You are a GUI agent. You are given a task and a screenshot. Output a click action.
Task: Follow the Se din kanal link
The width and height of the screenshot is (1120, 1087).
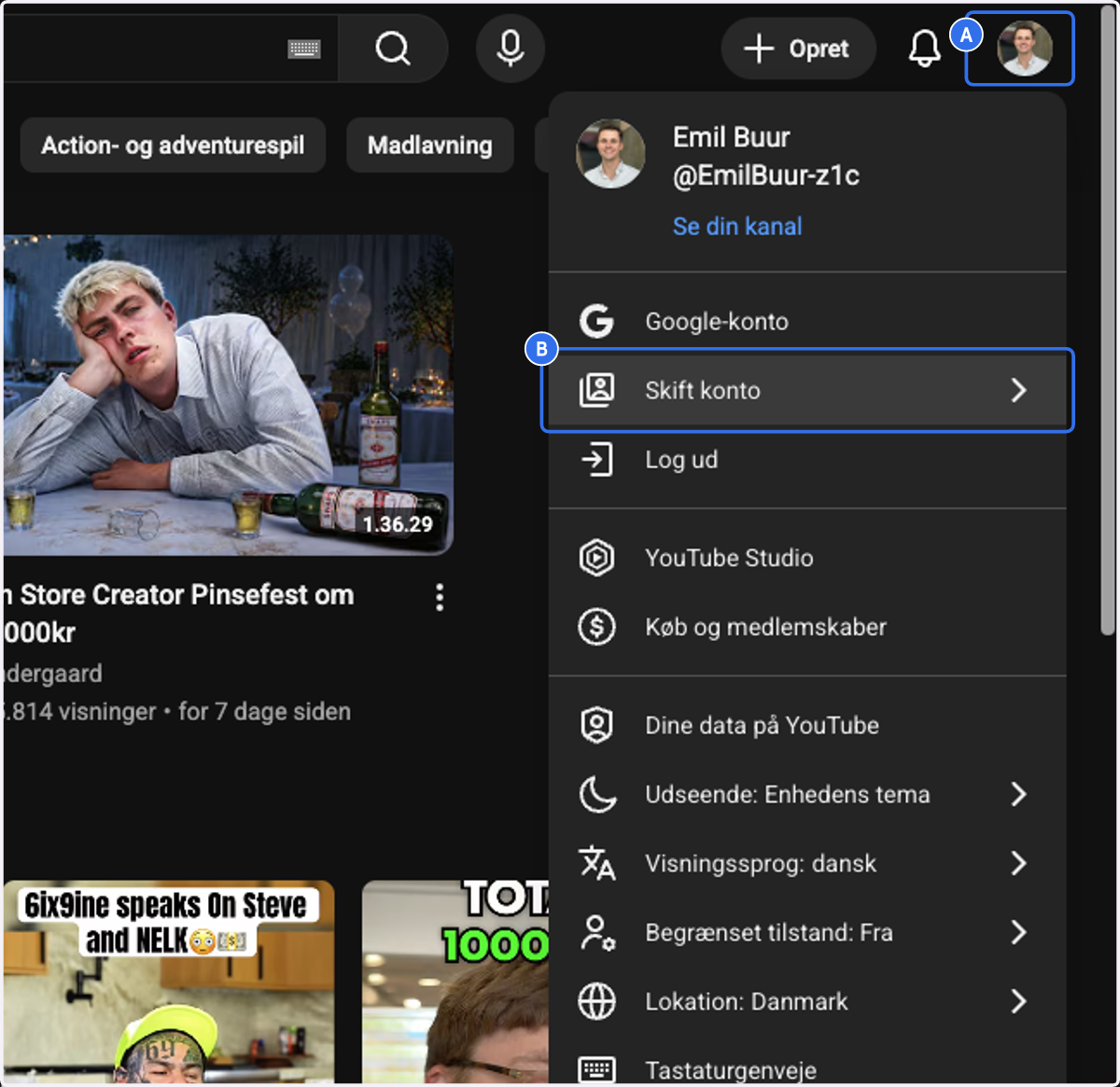click(737, 226)
